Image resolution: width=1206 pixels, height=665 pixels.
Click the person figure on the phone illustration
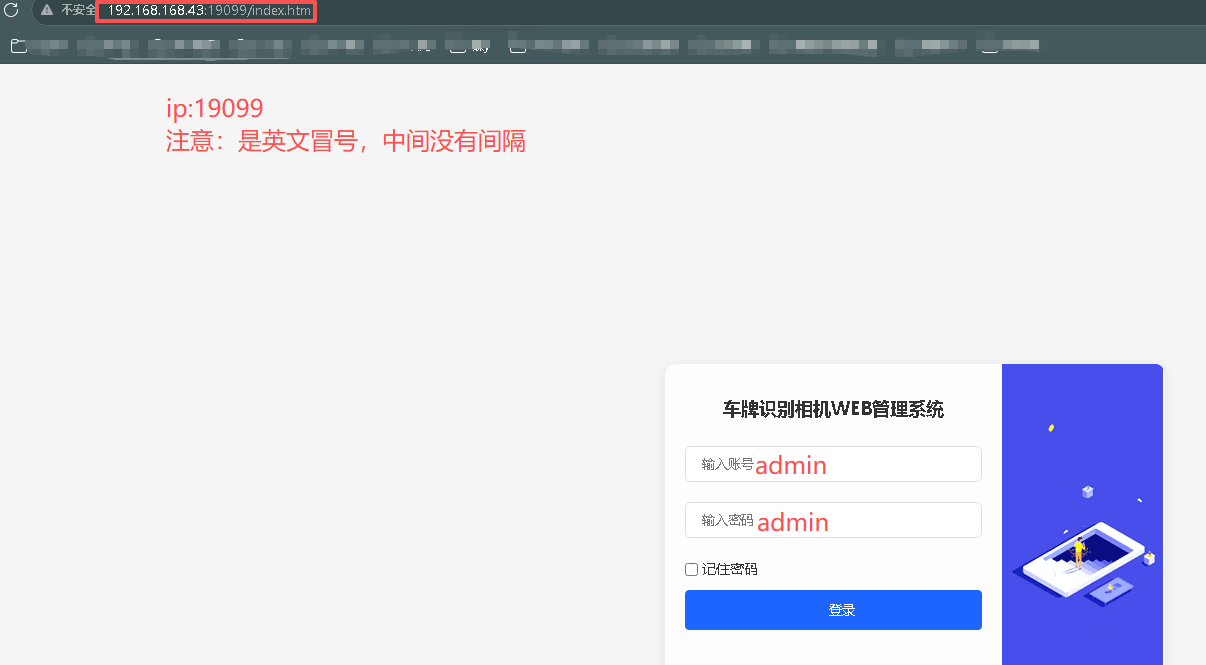[x=1079, y=552]
